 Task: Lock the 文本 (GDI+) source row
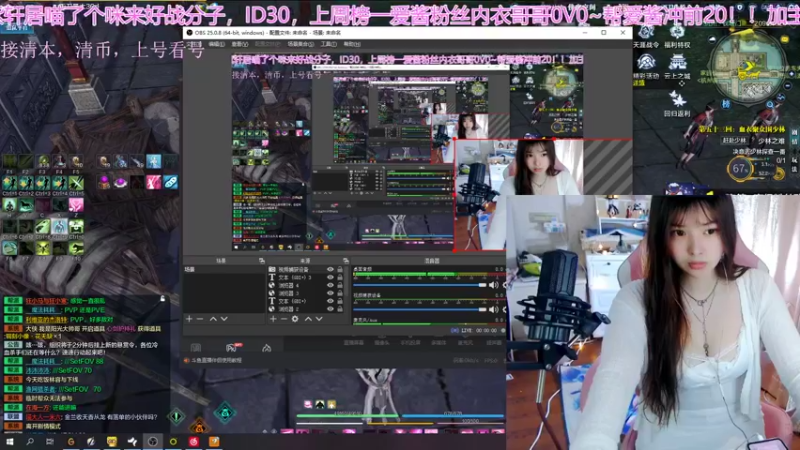point(340,301)
